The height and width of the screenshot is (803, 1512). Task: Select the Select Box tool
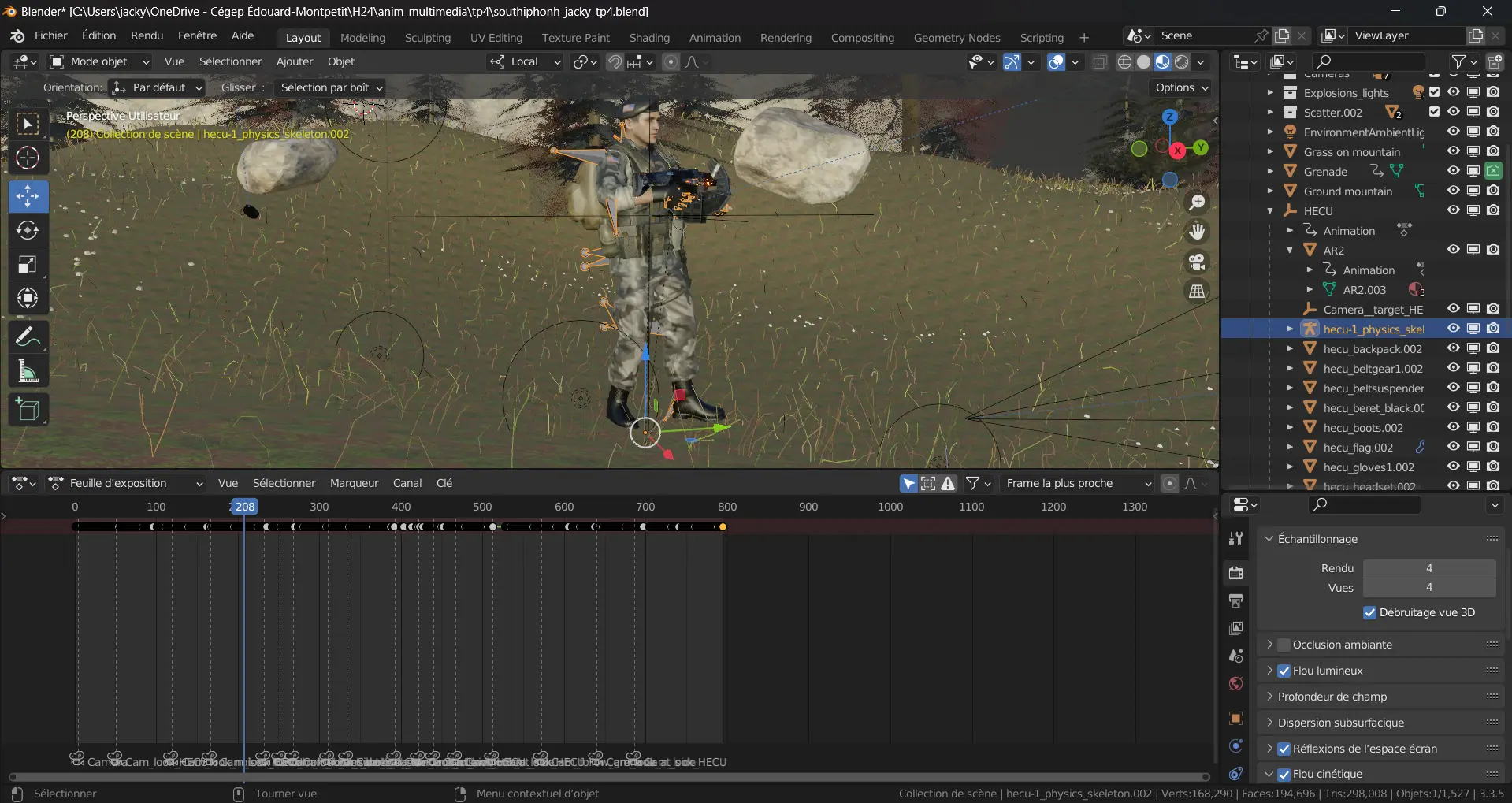click(x=28, y=124)
